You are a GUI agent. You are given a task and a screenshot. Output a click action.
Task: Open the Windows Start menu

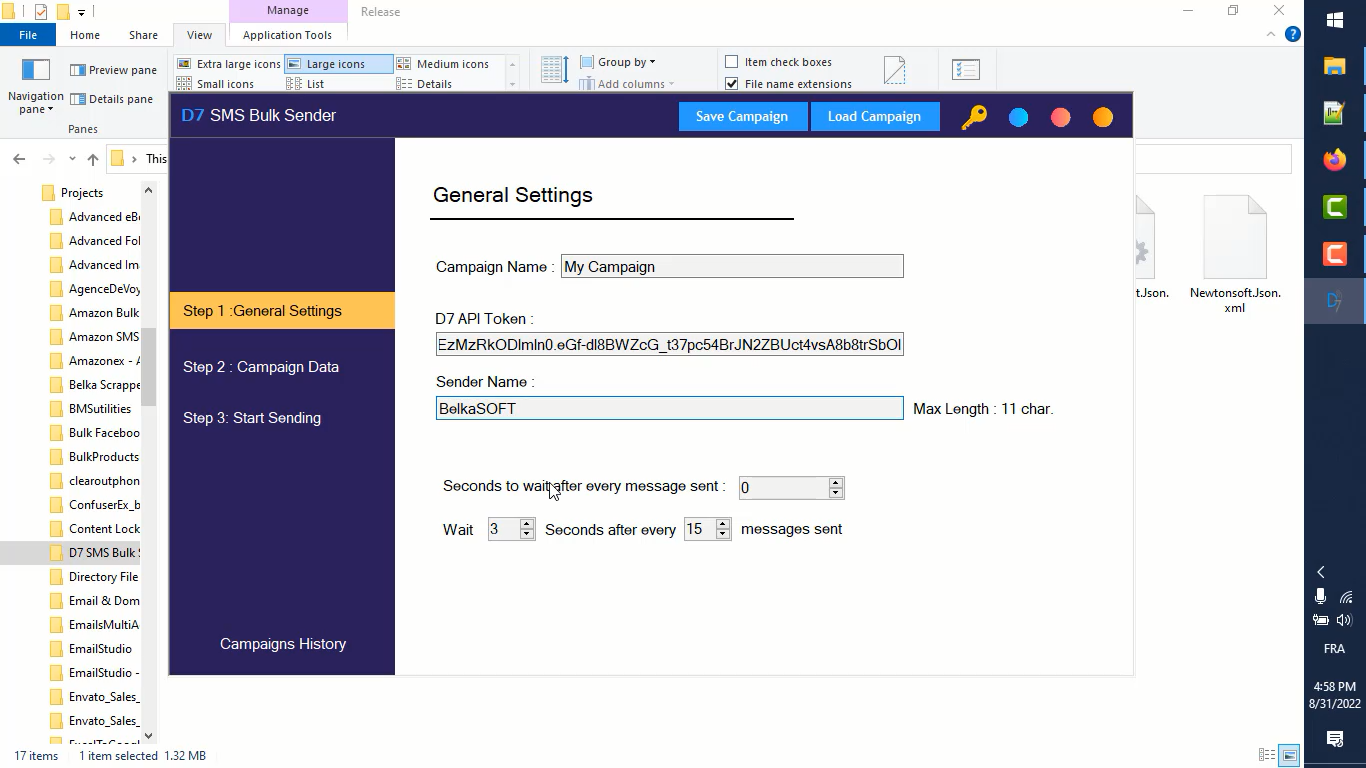point(1335,20)
